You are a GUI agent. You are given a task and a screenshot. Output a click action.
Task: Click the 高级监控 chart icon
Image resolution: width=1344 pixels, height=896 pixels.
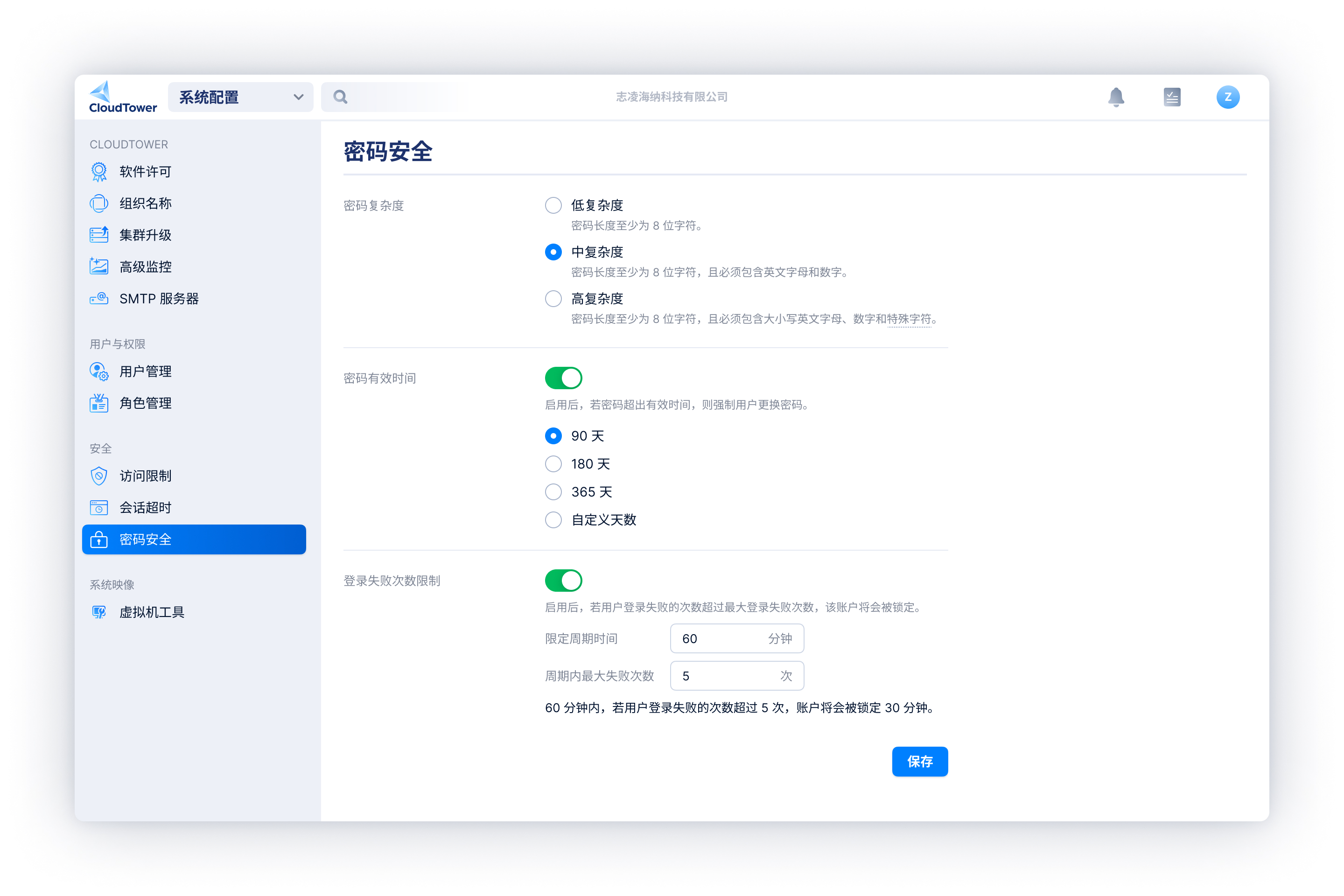tap(99, 267)
